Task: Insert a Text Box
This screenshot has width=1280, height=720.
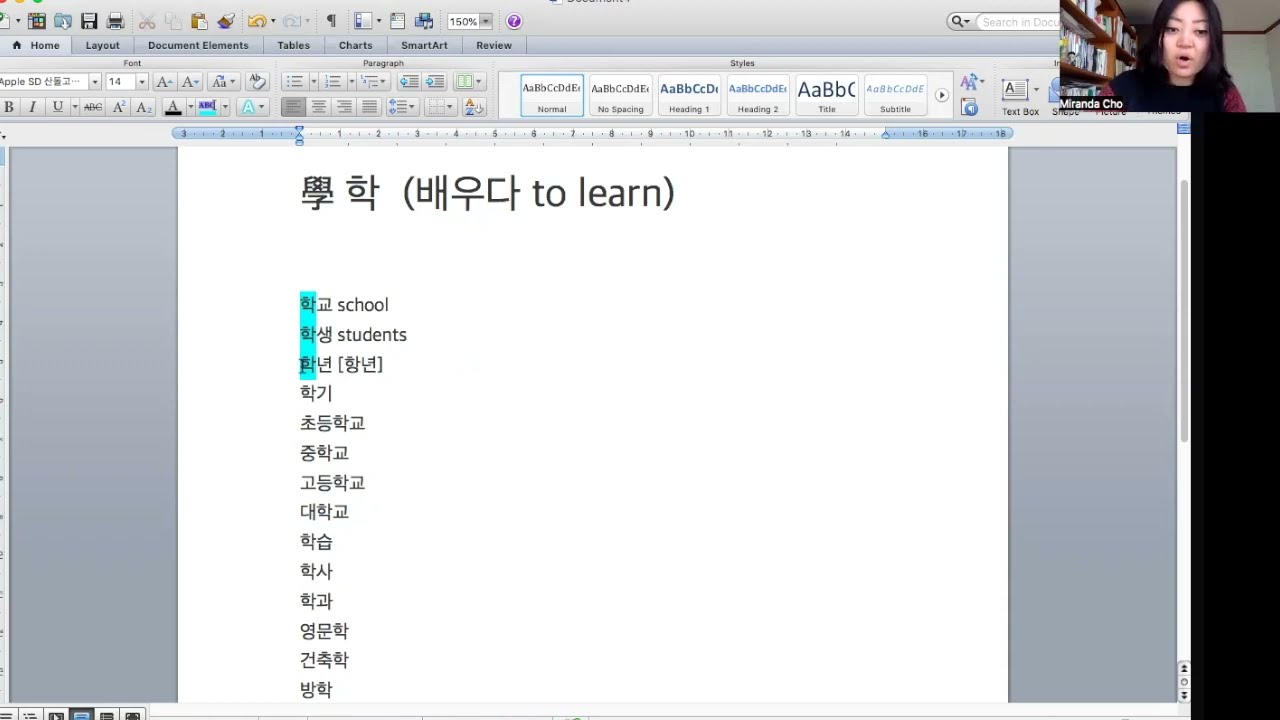Action: click(x=1020, y=97)
